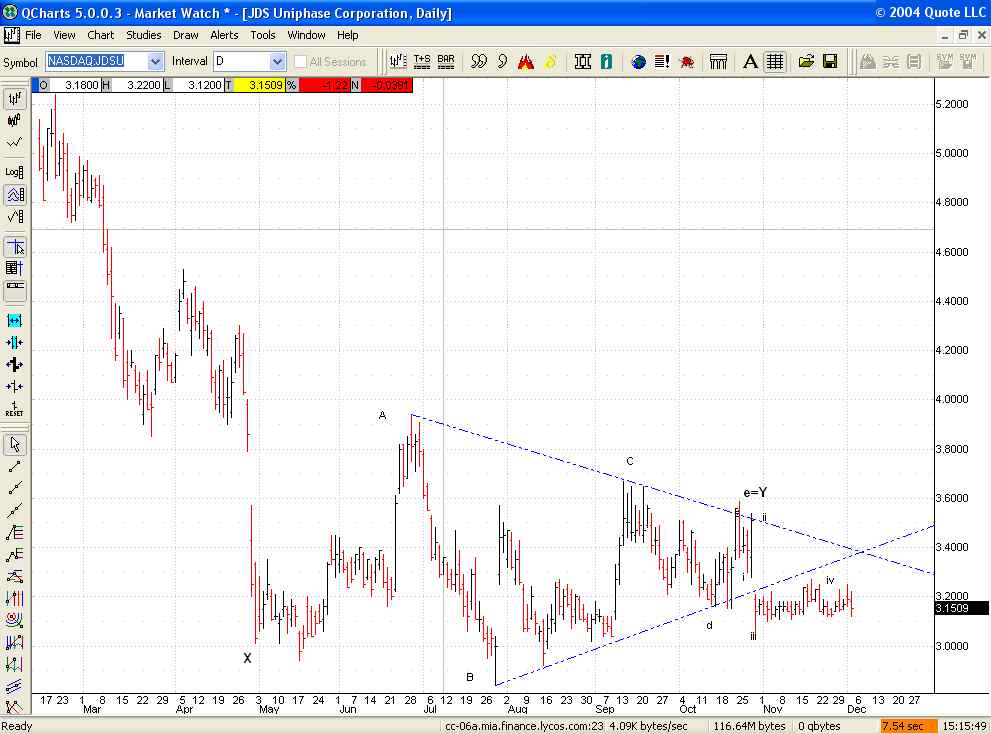Click the BAR chart toolbar icon
Image resolution: width=991 pixels, height=734 pixels.
pos(446,62)
